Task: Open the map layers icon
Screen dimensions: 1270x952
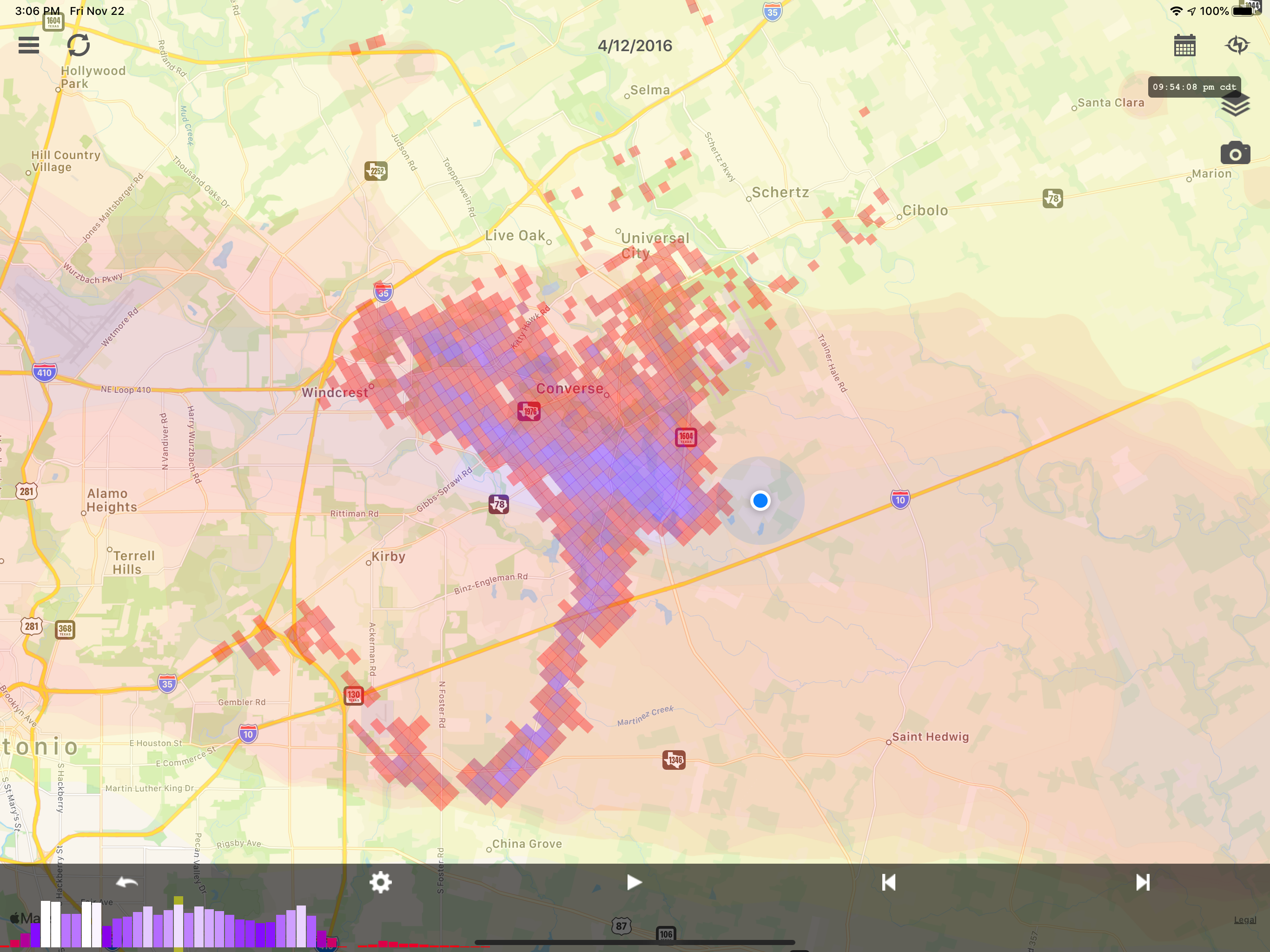Action: pyautogui.click(x=1235, y=105)
